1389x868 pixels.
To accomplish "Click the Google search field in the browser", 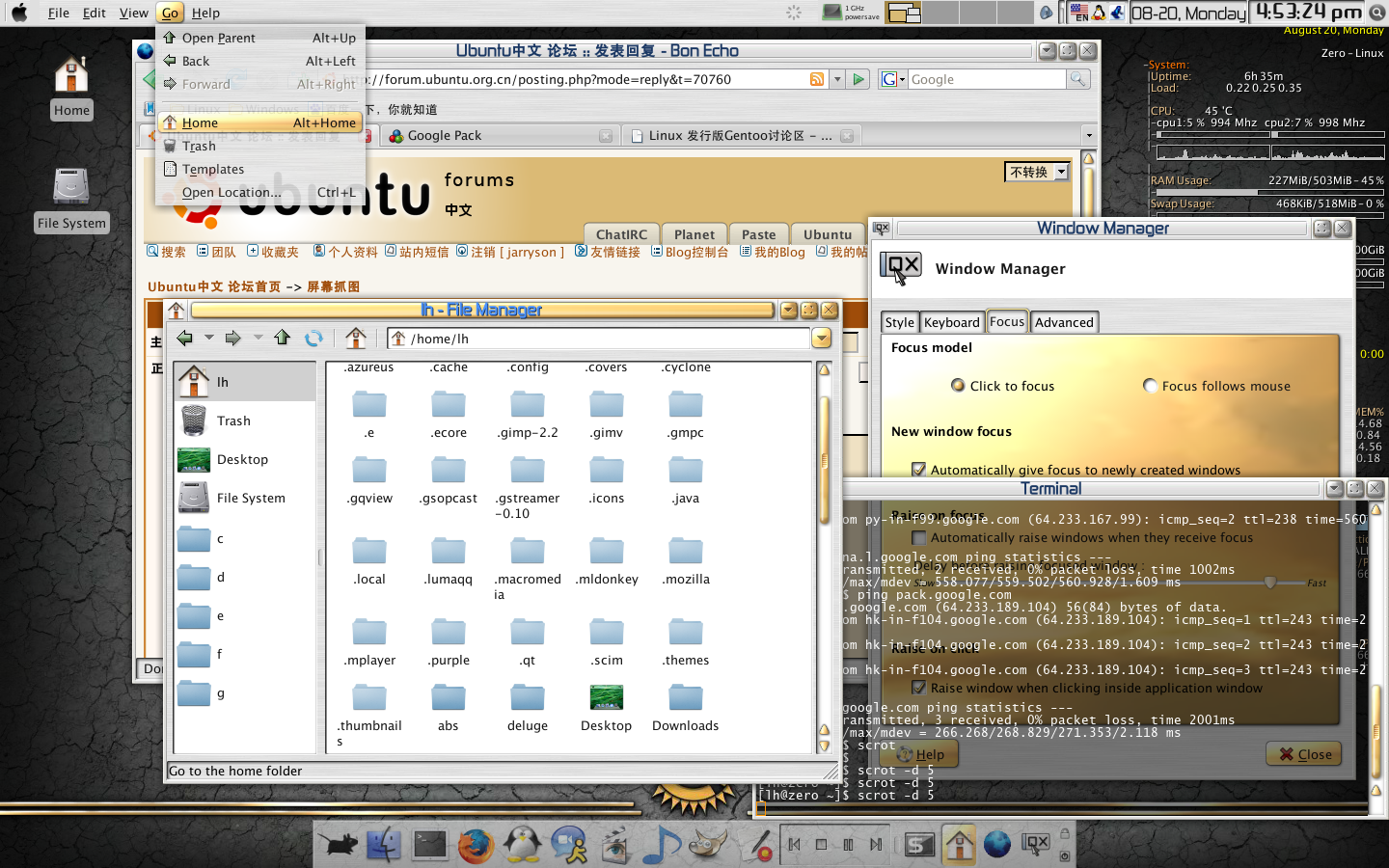I will pyautogui.click(x=986, y=79).
